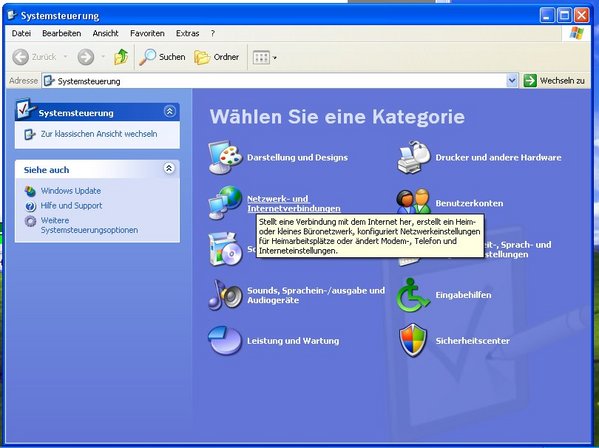
Task: Click the classic view switch icon
Action: pyautogui.click(x=30, y=134)
